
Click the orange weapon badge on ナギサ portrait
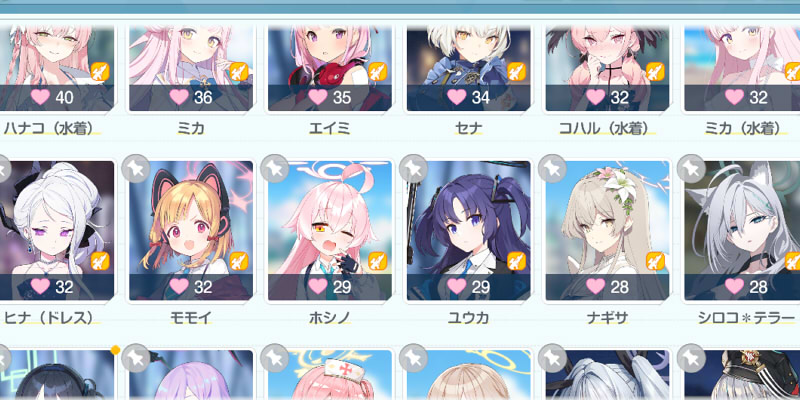tap(655, 261)
